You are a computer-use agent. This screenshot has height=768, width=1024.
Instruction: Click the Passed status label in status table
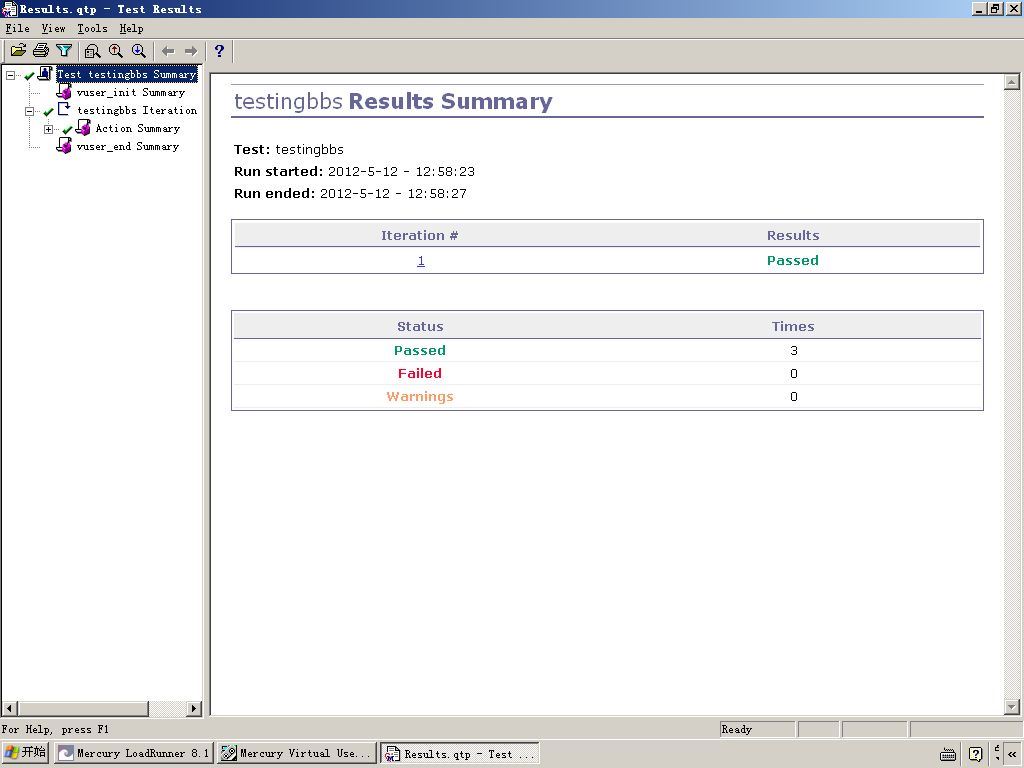pos(419,351)
